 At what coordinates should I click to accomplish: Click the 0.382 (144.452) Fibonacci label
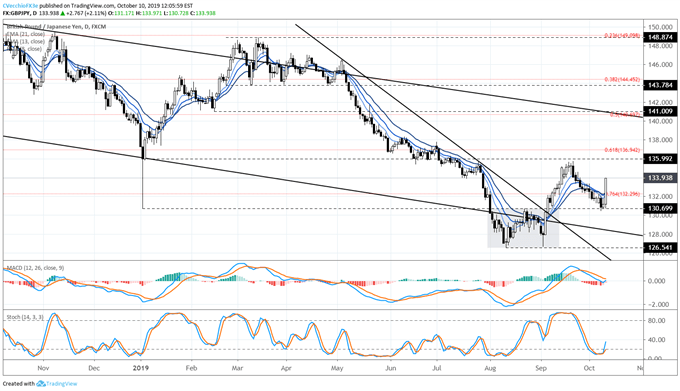622,79
